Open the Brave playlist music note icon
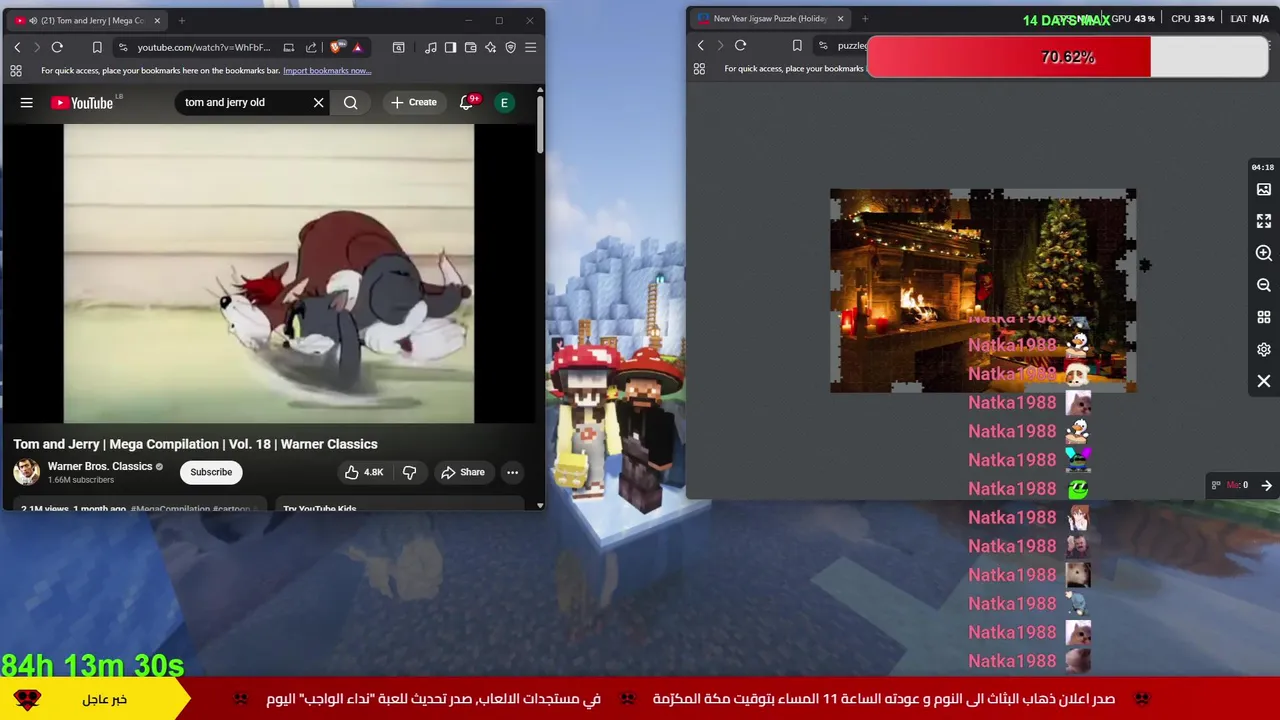The height and width of the screenshot is (720, 1280). click(431, 47)
